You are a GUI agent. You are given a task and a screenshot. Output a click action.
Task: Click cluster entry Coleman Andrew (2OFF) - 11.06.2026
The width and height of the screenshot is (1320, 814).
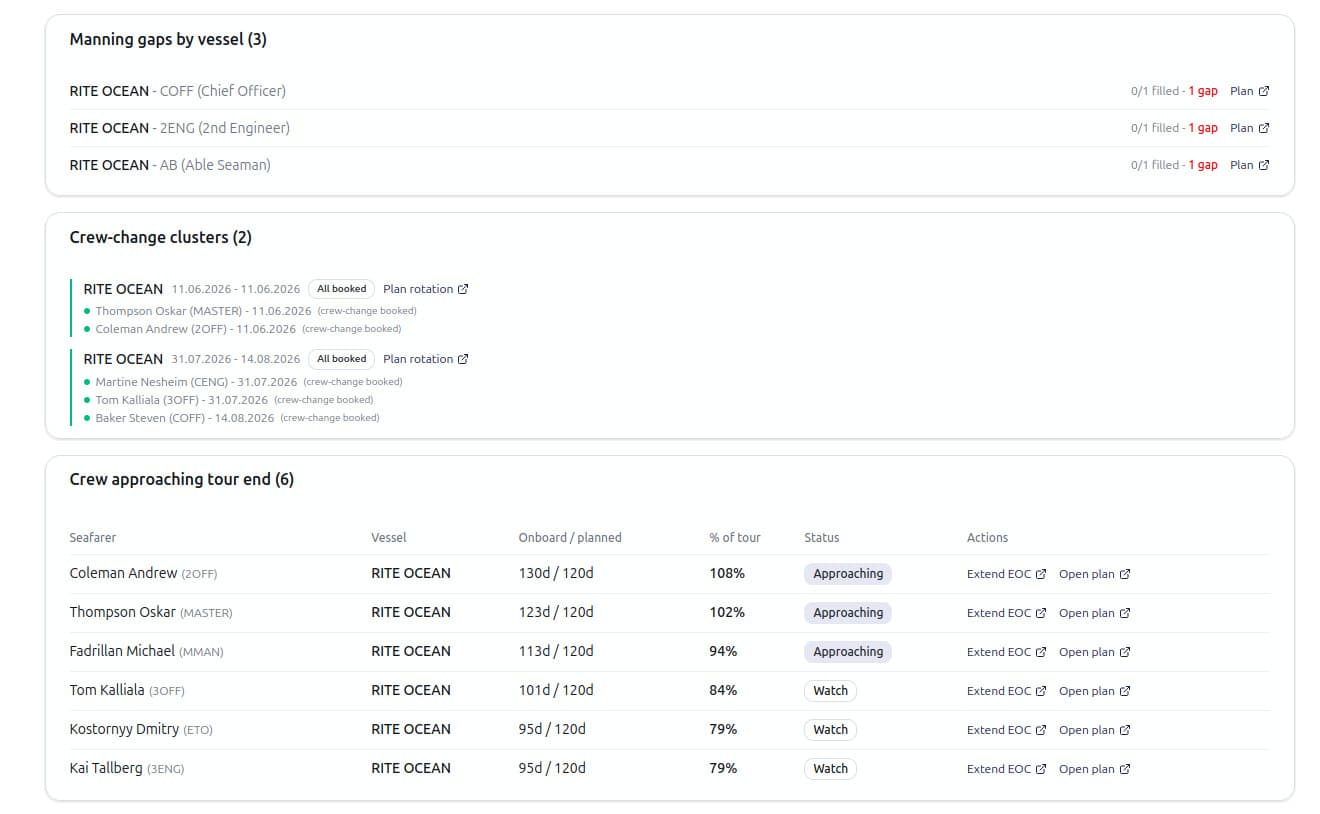coord(196,329)
